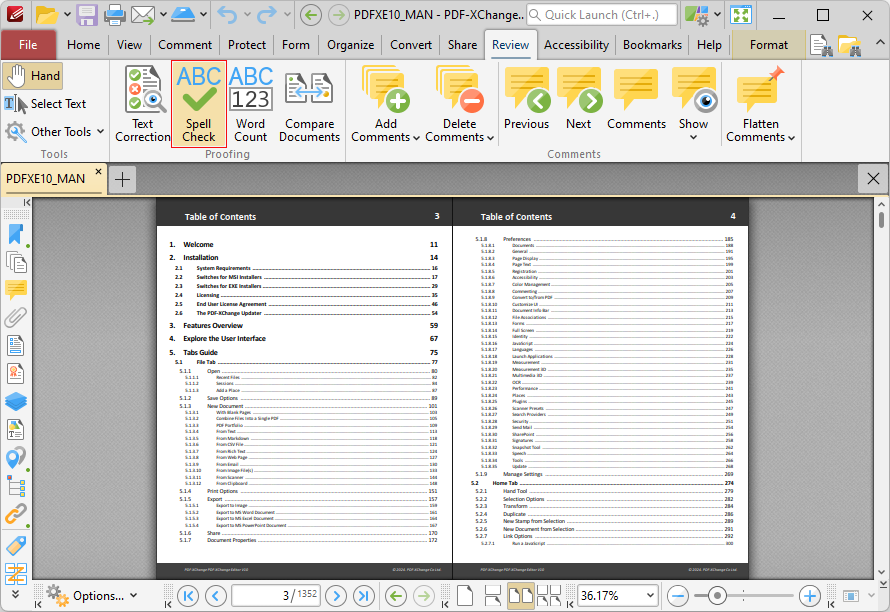Screen dimensions: 890x612
Task: Switch to continuous page layout
Action: [x=493, y=596]
